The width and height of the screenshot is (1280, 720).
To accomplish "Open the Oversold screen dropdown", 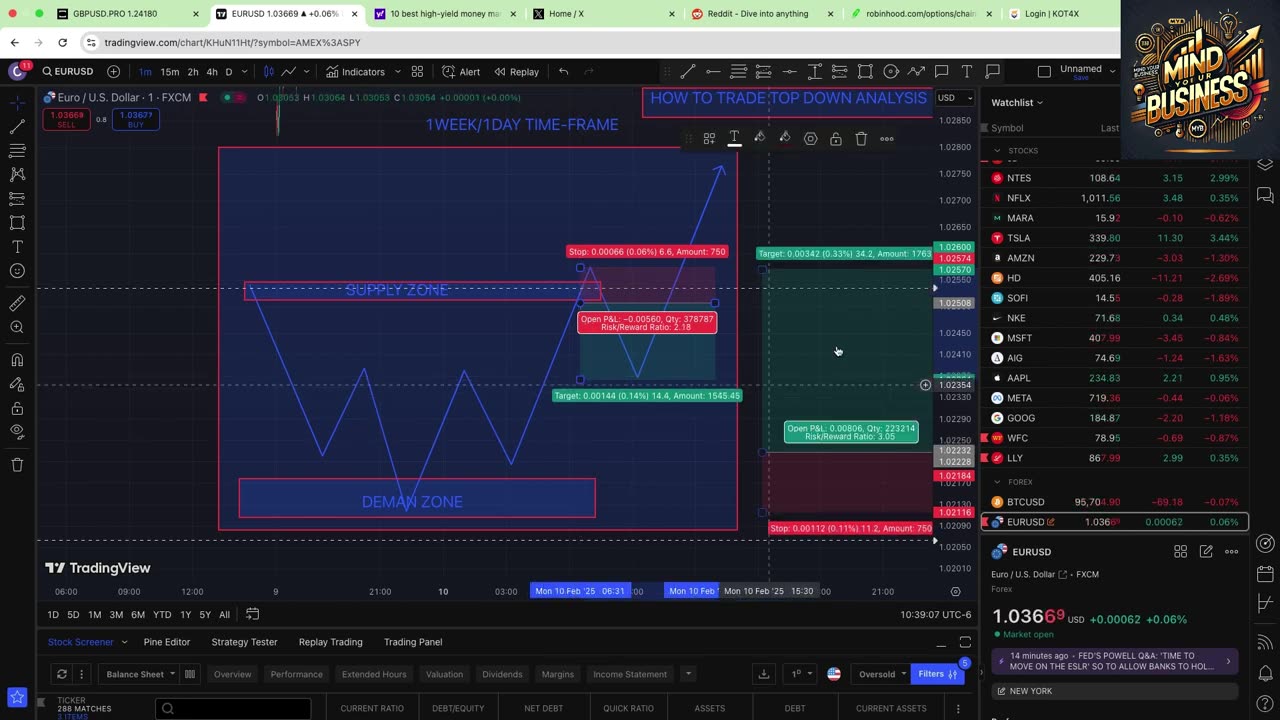I will coord(883,674).
